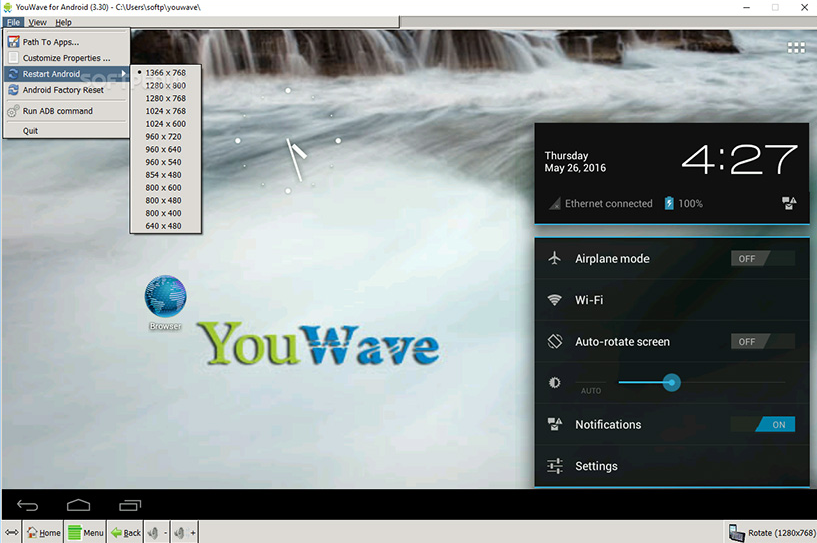
Task: Click Path To Apps calendar icon
Action: (14, 42)
